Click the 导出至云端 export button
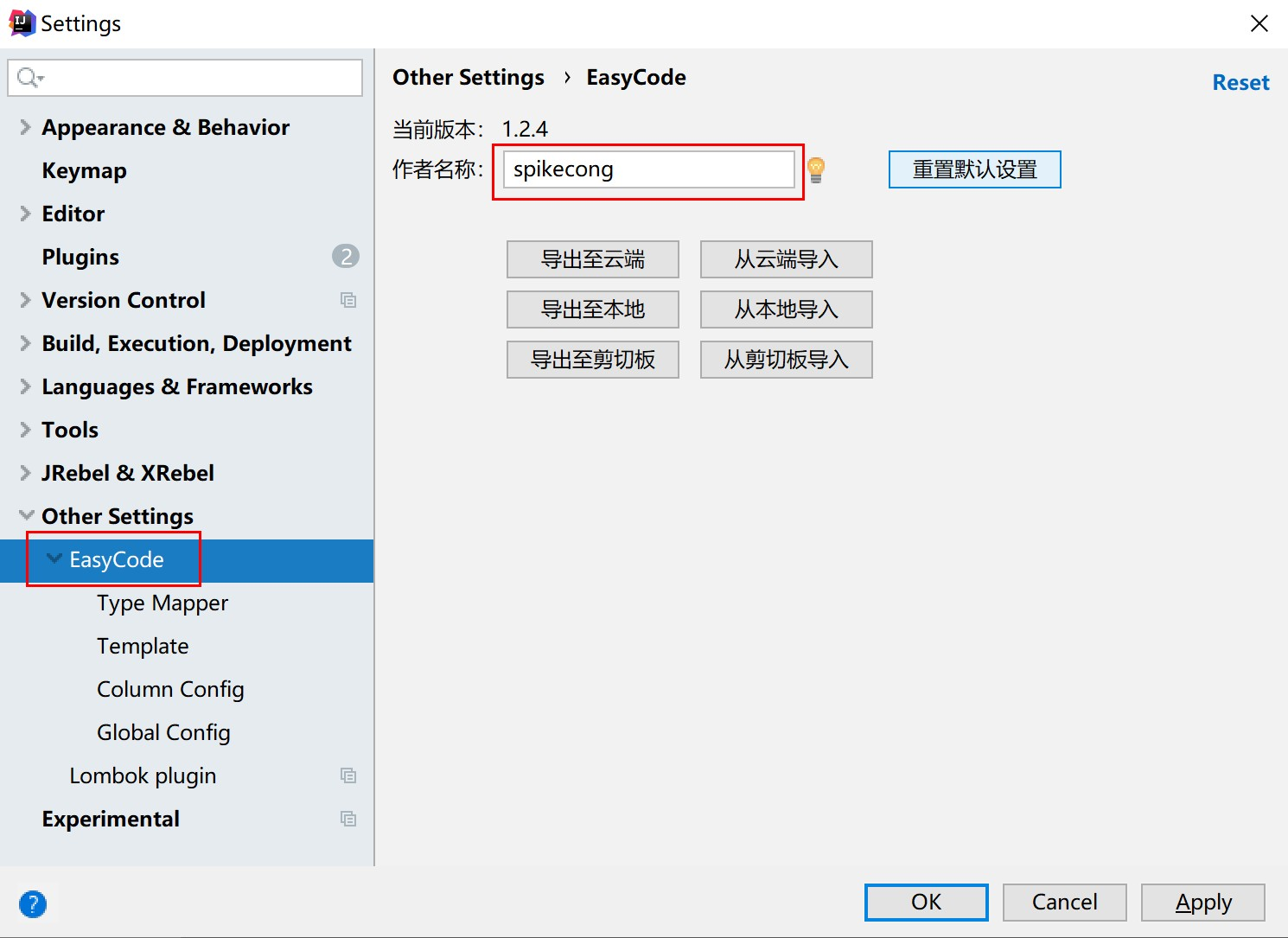 coord(592,259)
